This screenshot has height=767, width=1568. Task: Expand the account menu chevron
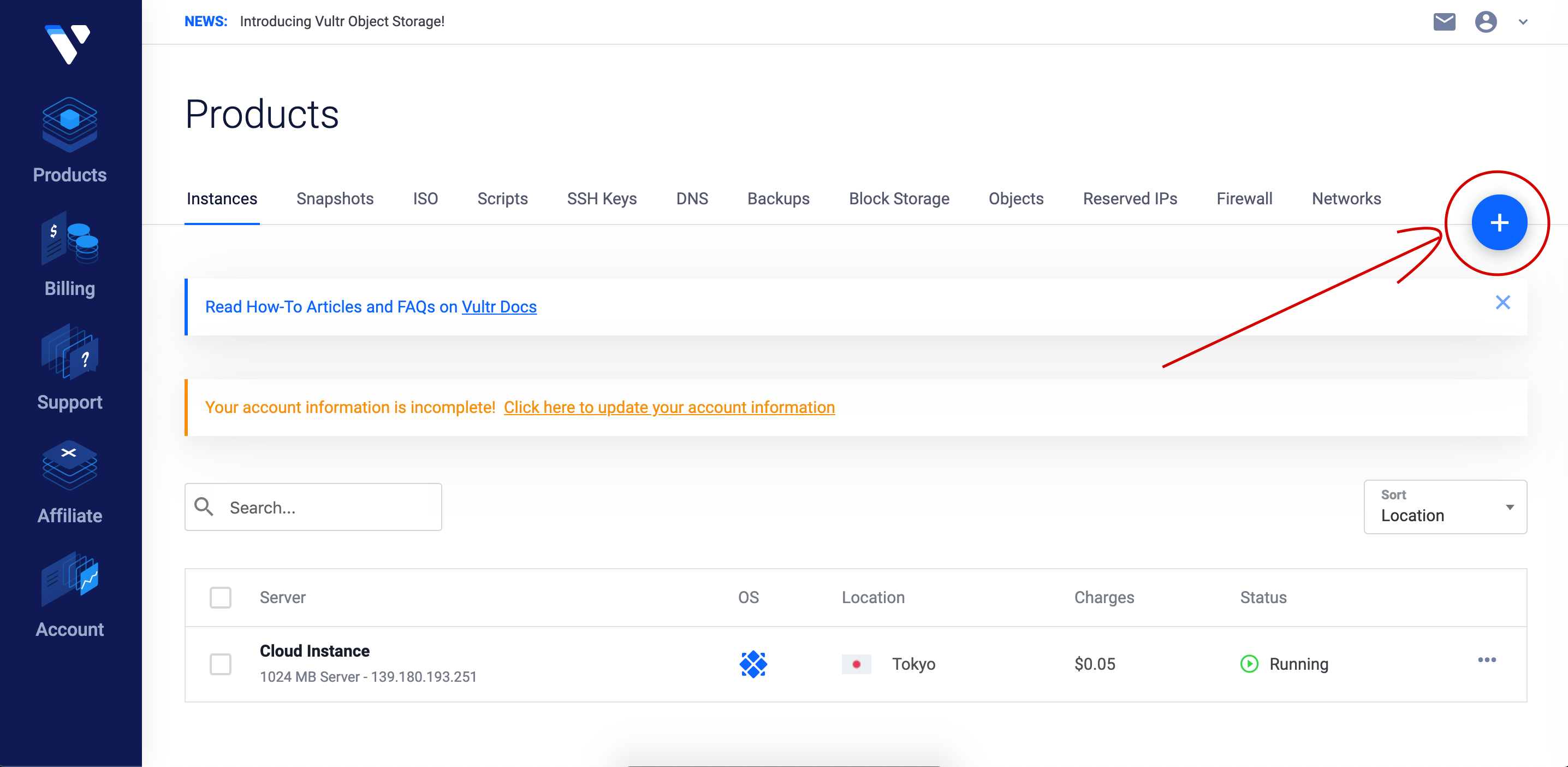tap(1523, 22)
